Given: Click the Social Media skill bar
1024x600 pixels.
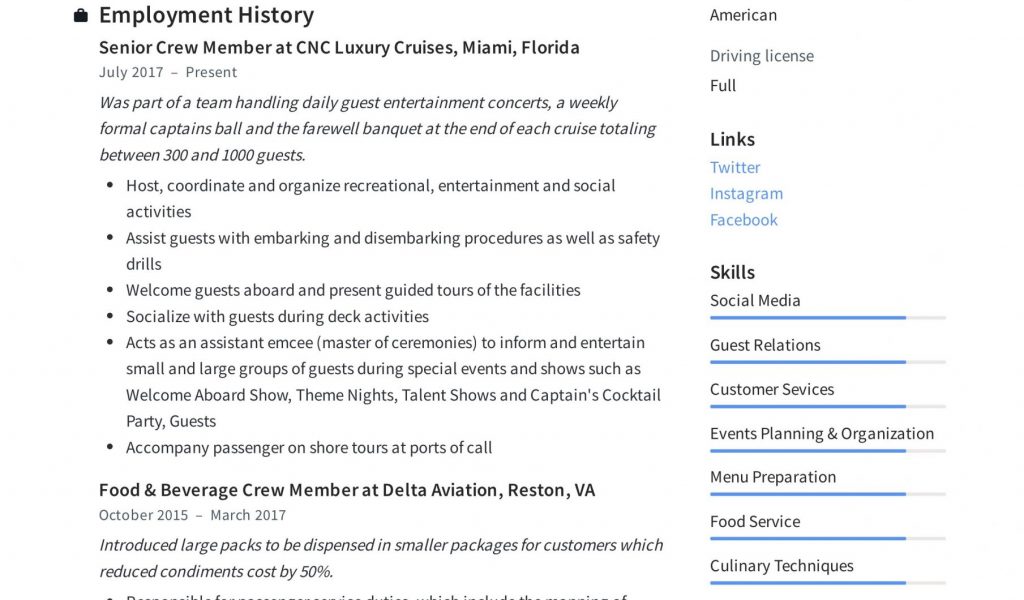Looking at the screenshot, I should [x=827, y=318].
